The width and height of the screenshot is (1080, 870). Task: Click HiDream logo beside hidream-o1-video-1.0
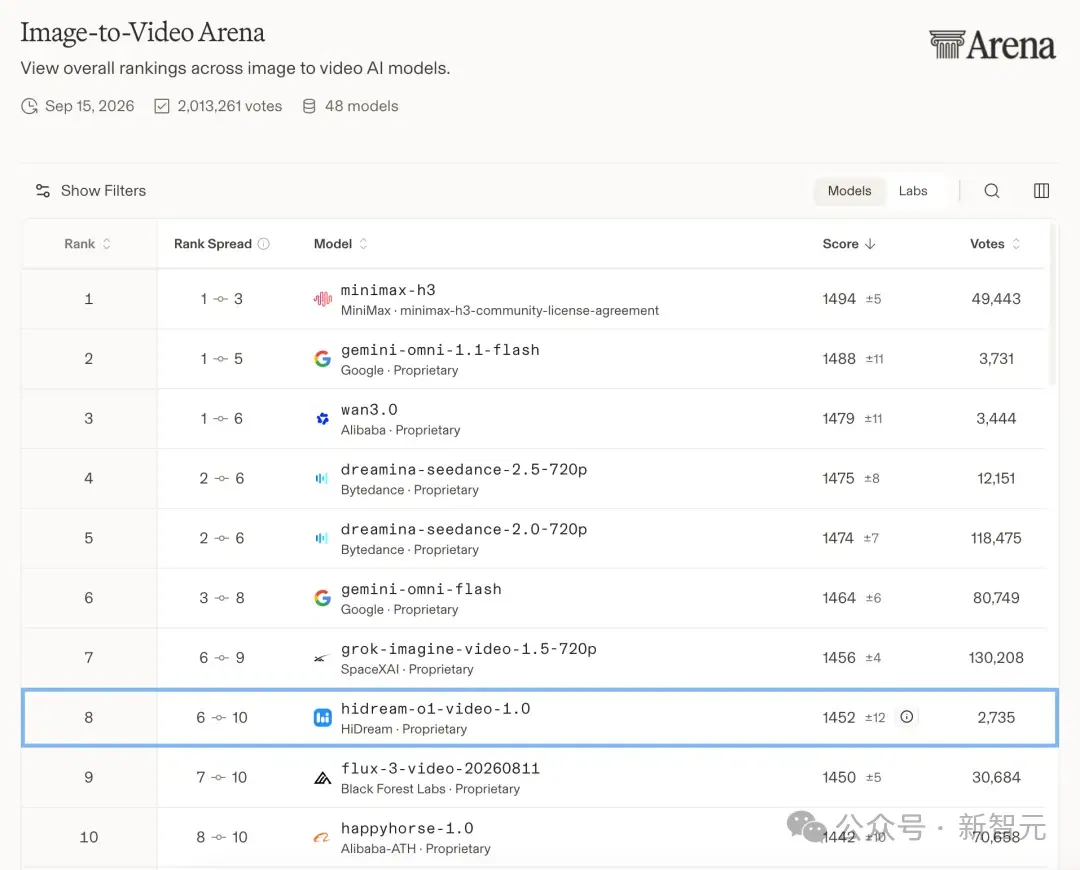pos(322,718)
